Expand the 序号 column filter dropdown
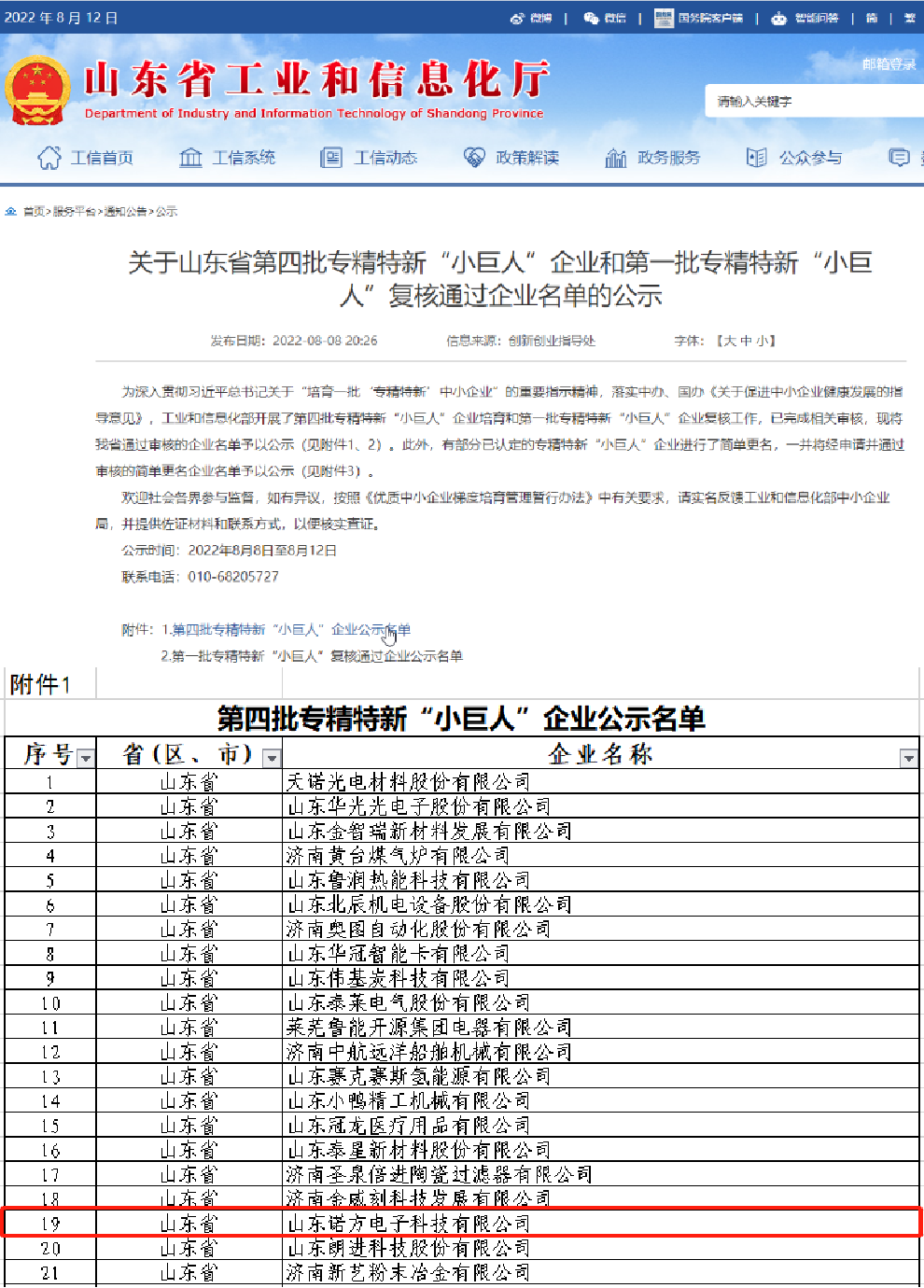 point(85,758)
